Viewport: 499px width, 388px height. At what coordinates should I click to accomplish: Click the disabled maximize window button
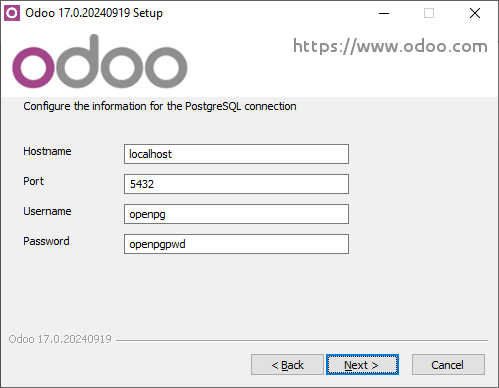tap(429, 13)
